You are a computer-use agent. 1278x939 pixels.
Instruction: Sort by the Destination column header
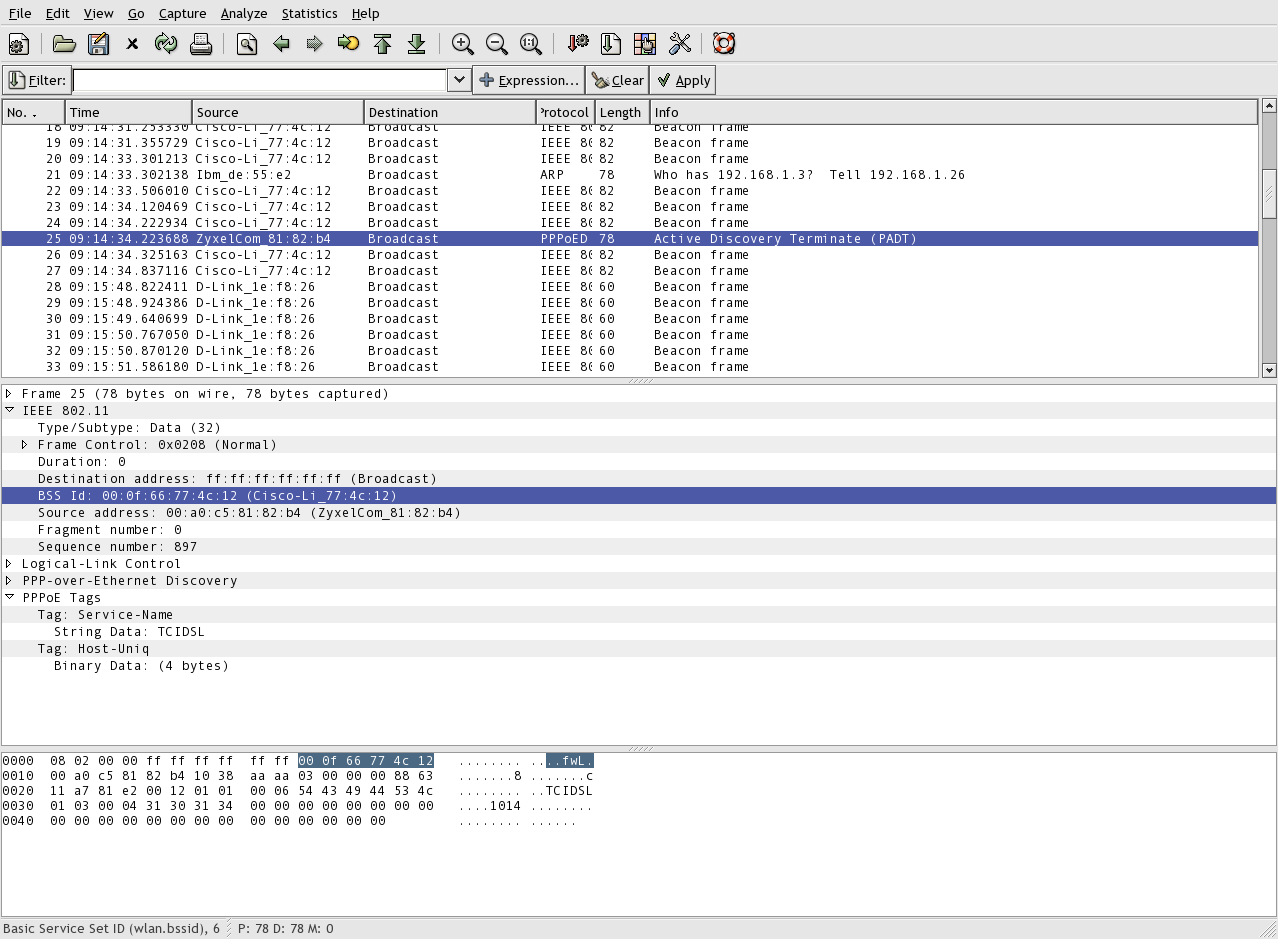450,112
